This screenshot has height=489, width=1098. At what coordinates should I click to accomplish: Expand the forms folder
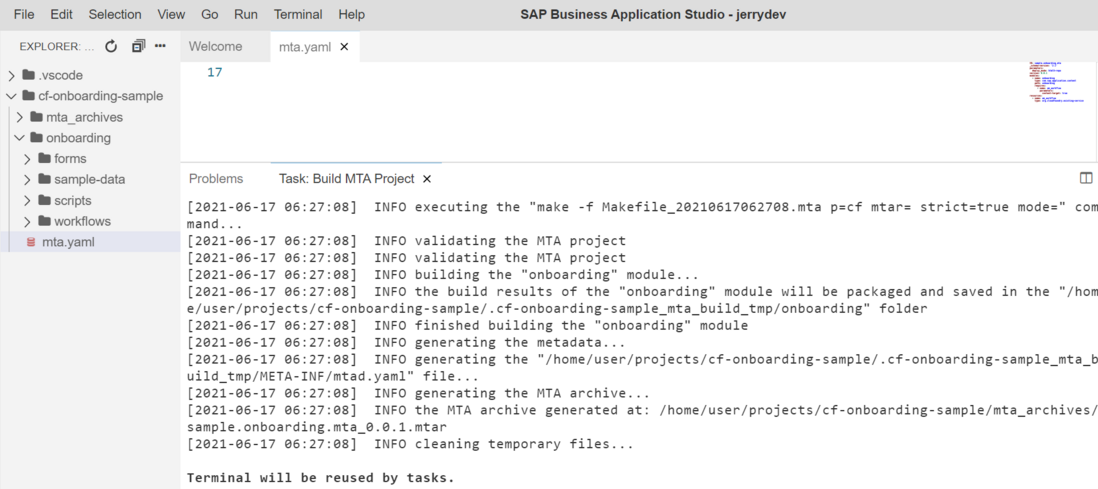click(x=28, y=159)
